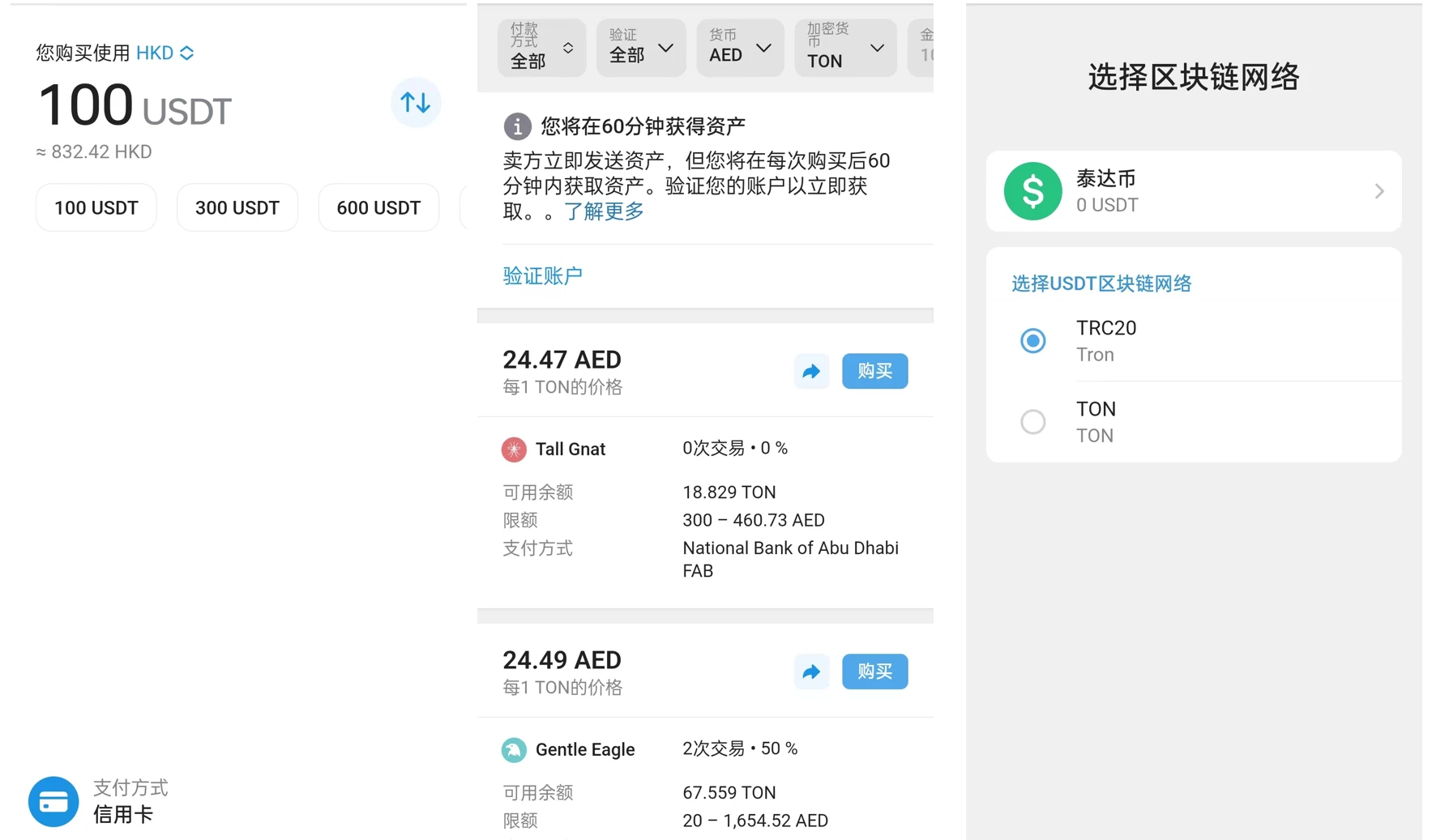
Task: Click Gentle Eagle's merchant avatar icon
Action: (514, 749)
